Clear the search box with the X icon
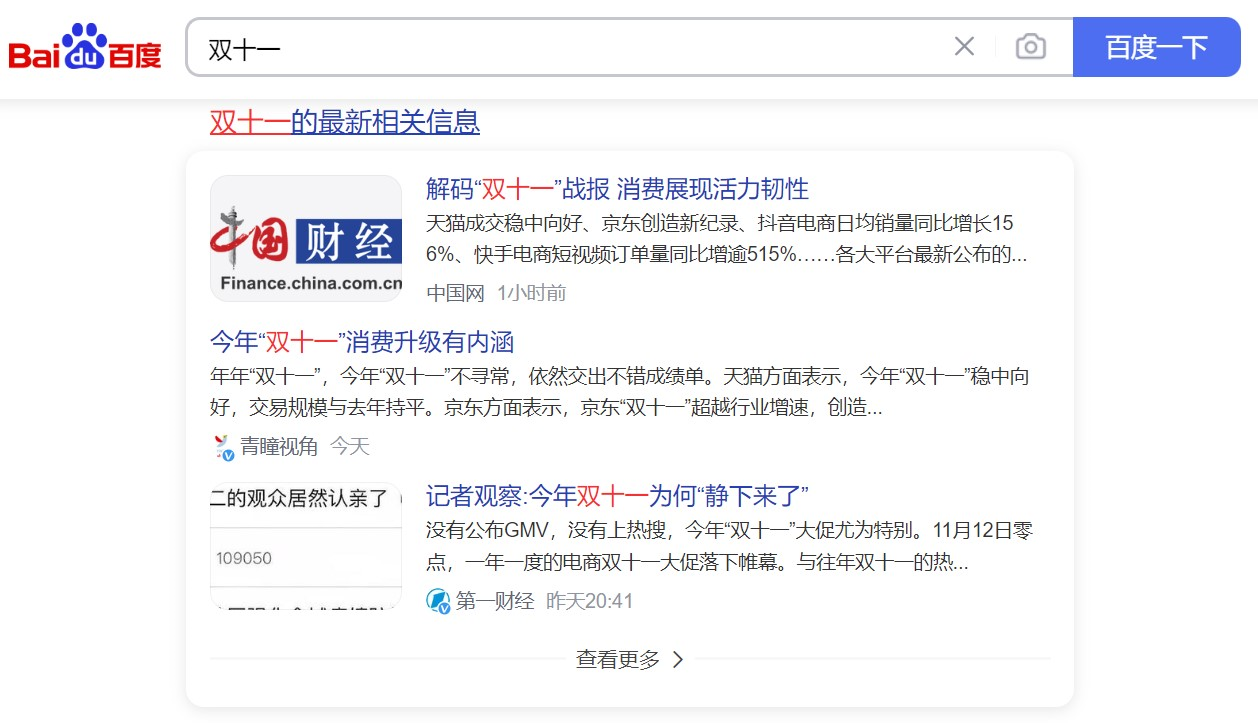The width and height of the screenshot is (1258, 723). (x=964, y=47)
